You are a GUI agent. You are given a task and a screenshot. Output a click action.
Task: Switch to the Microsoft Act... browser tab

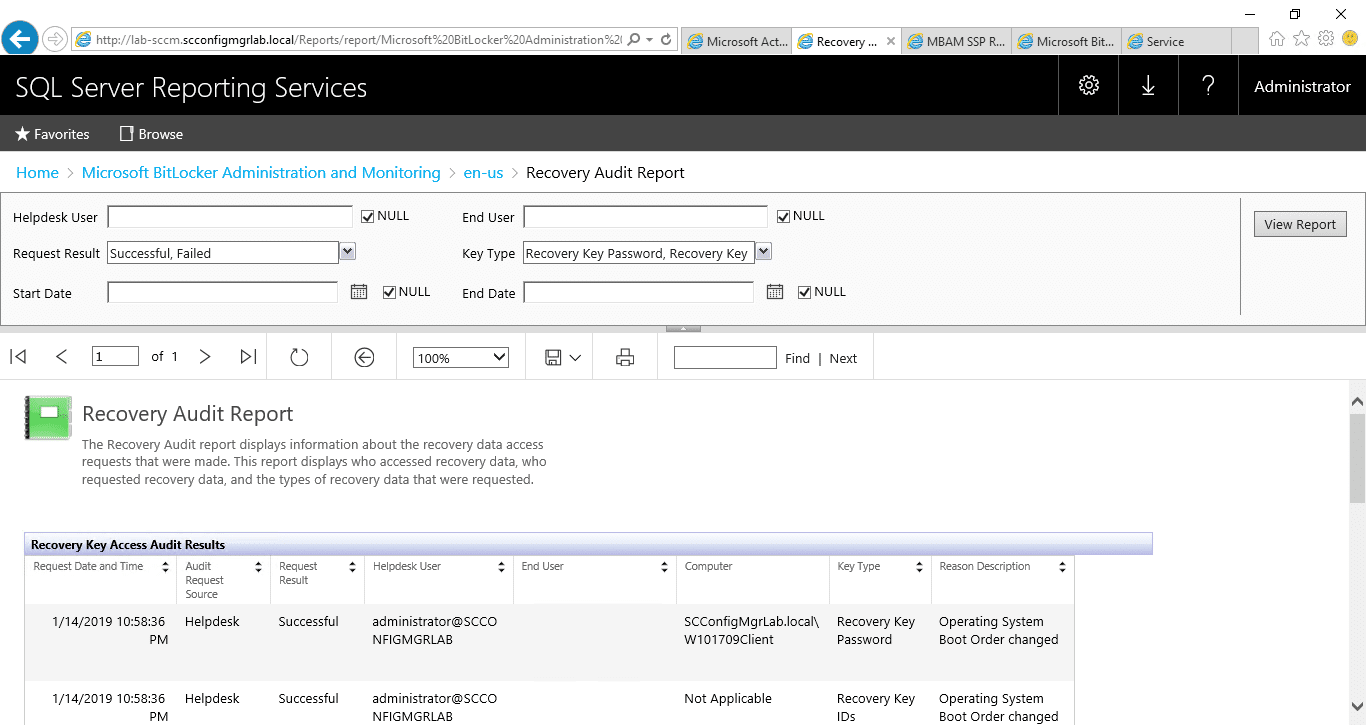point(736,41)
